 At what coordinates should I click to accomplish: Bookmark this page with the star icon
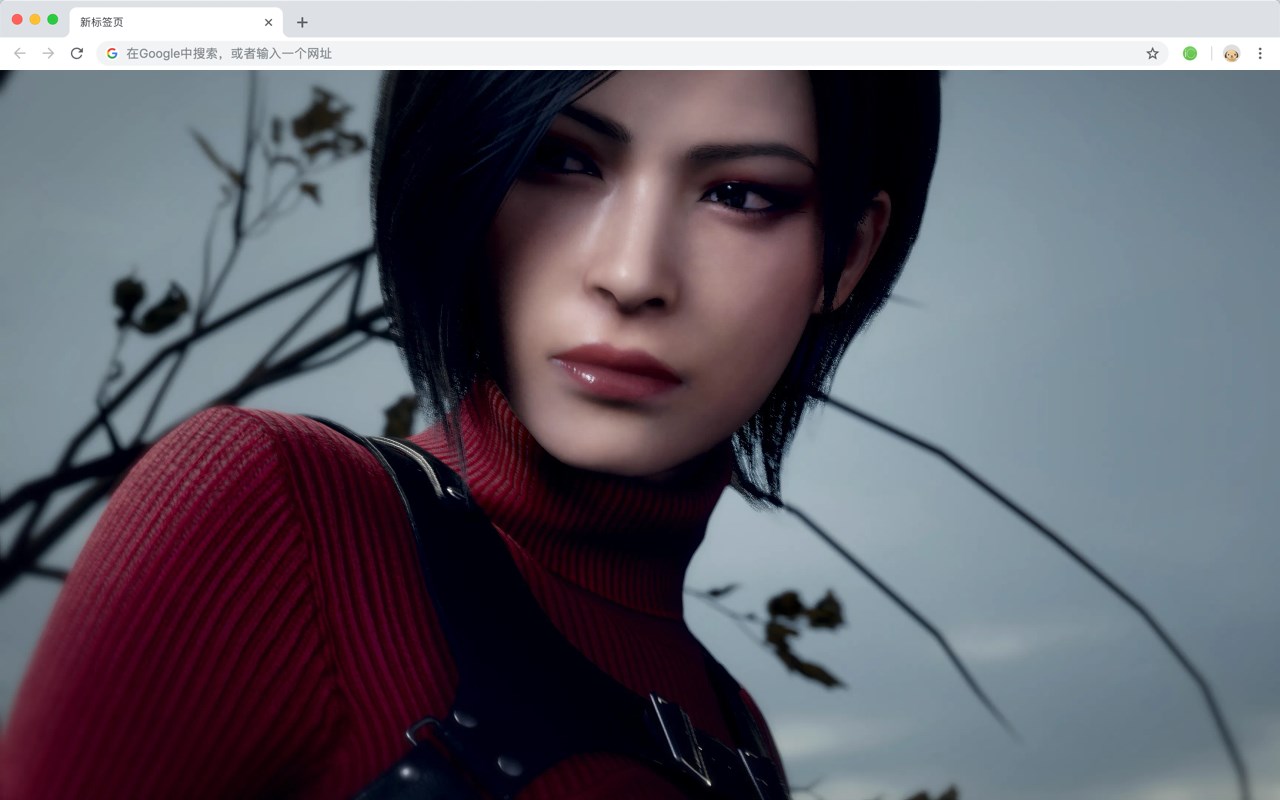point(1152,53)
